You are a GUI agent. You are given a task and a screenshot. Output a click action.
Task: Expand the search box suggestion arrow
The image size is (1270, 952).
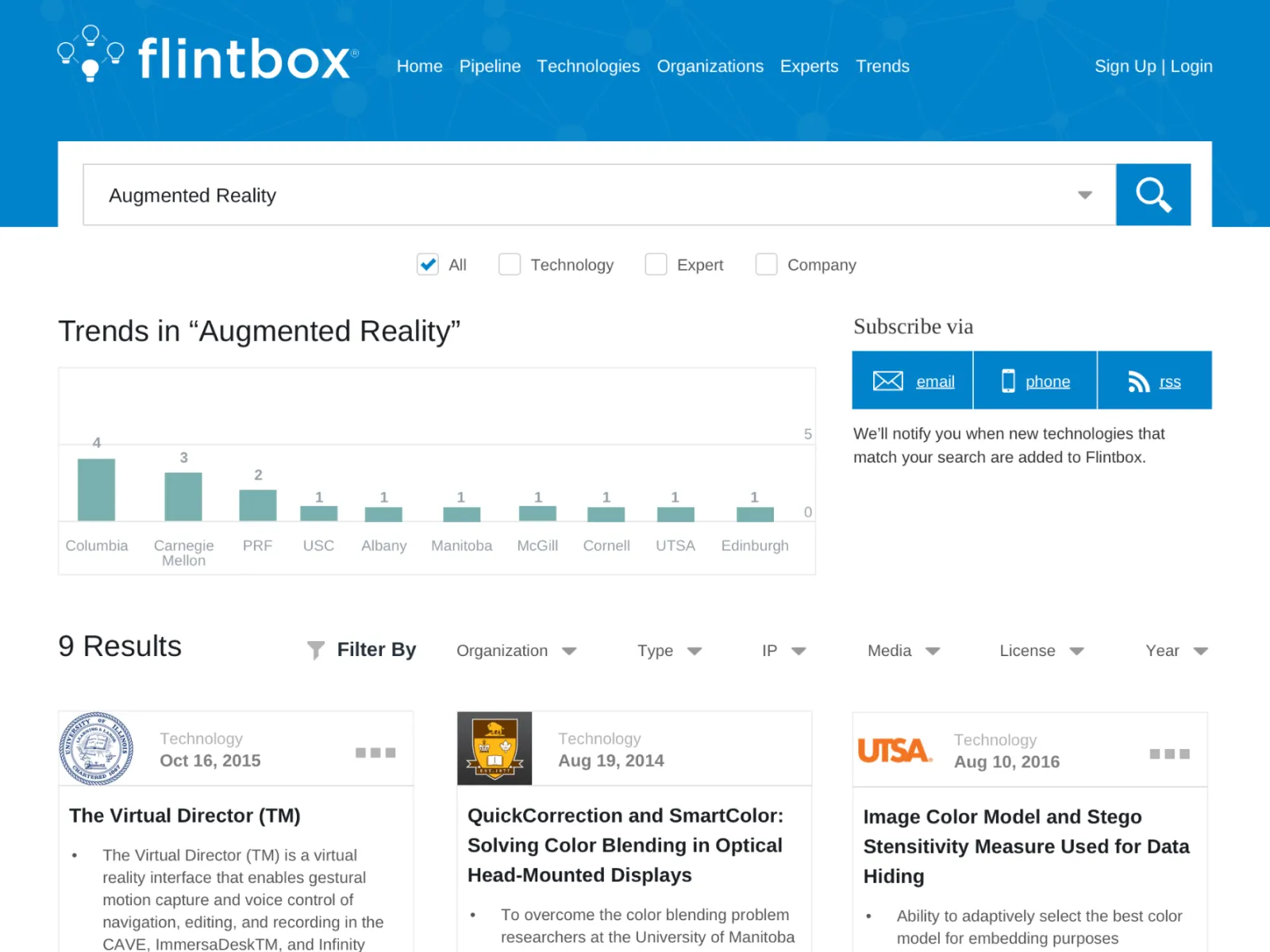[x=1084, y=195]
